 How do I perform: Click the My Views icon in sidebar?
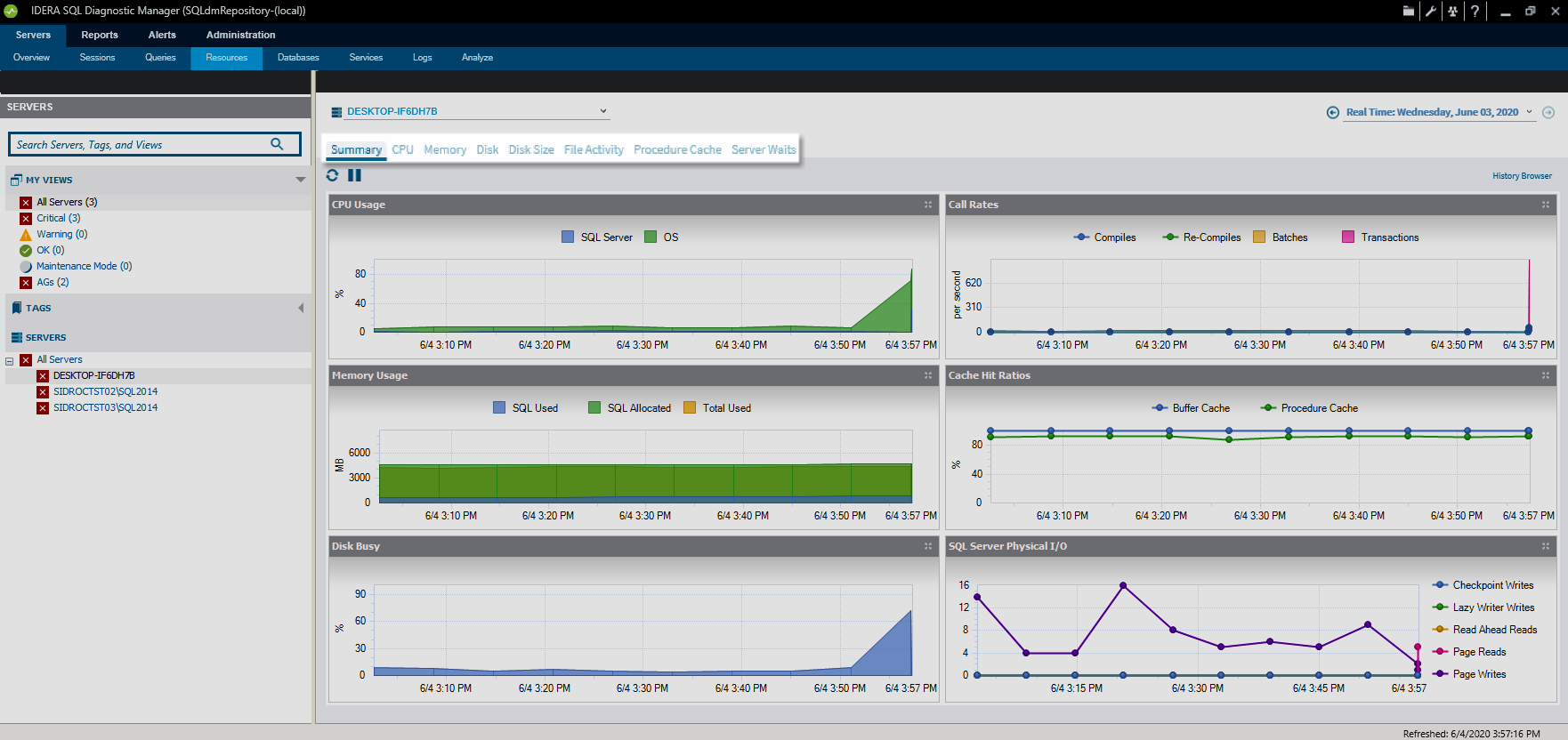tap(16, 180)
